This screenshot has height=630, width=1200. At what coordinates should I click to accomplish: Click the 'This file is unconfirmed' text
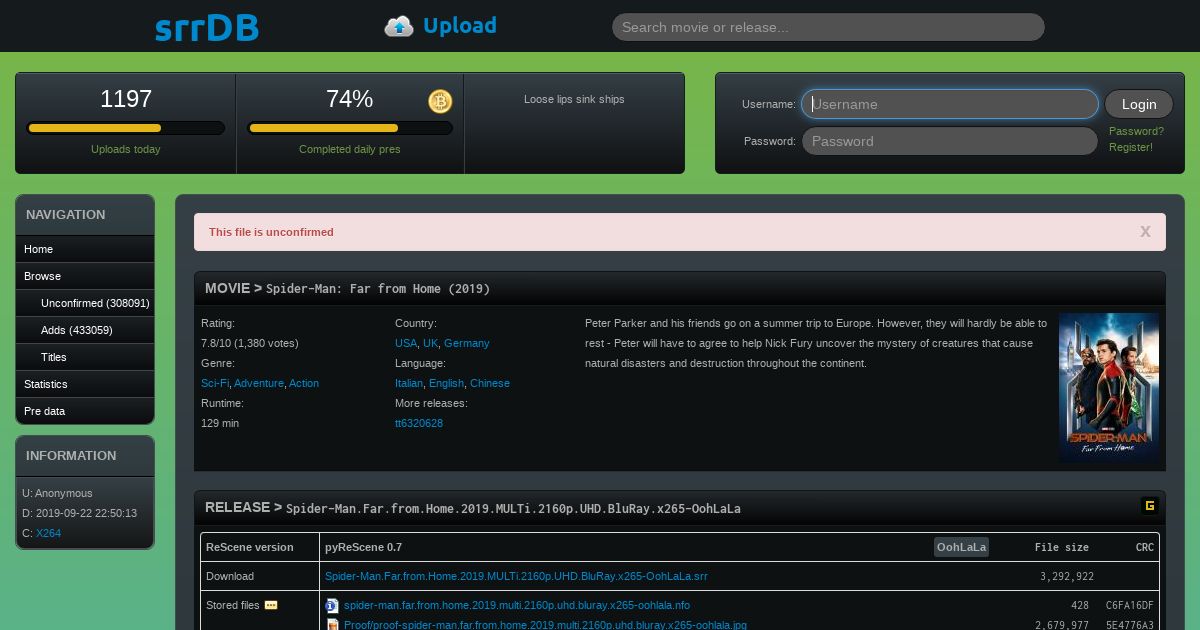[271, 232]
